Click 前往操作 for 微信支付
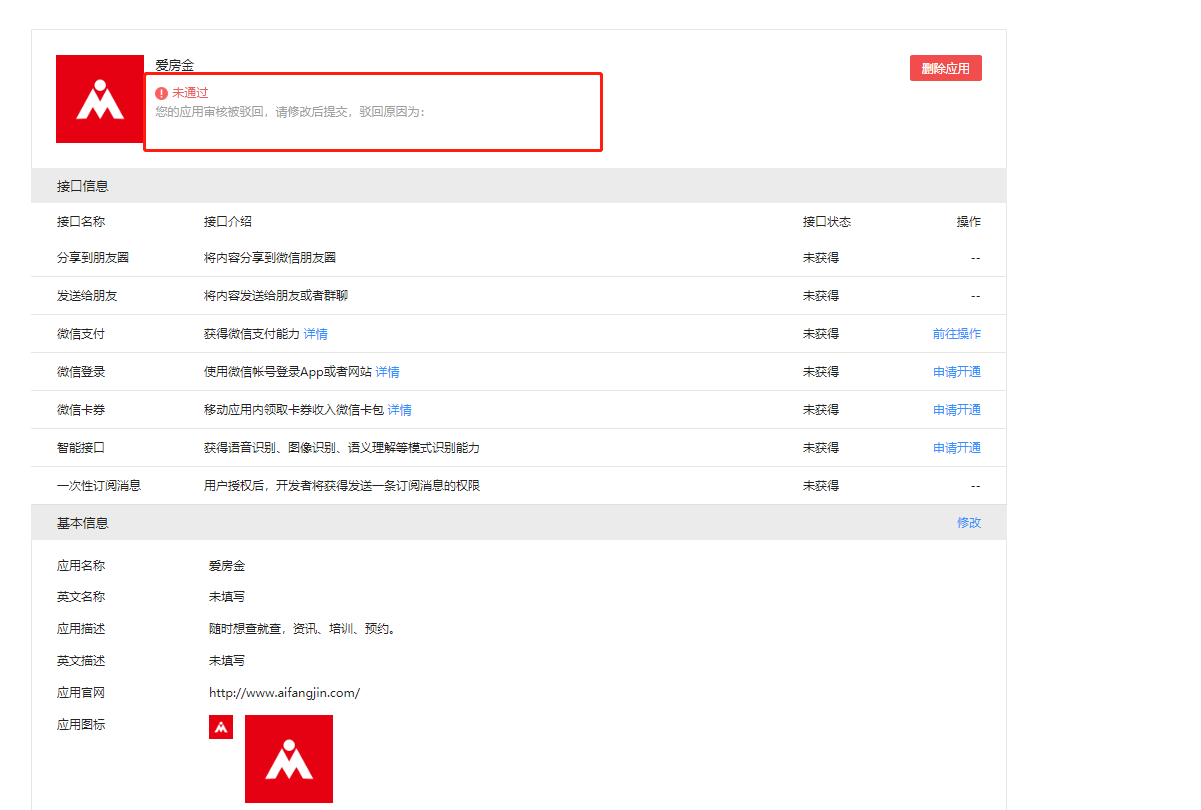The image size is (1201, 810). 957,334
